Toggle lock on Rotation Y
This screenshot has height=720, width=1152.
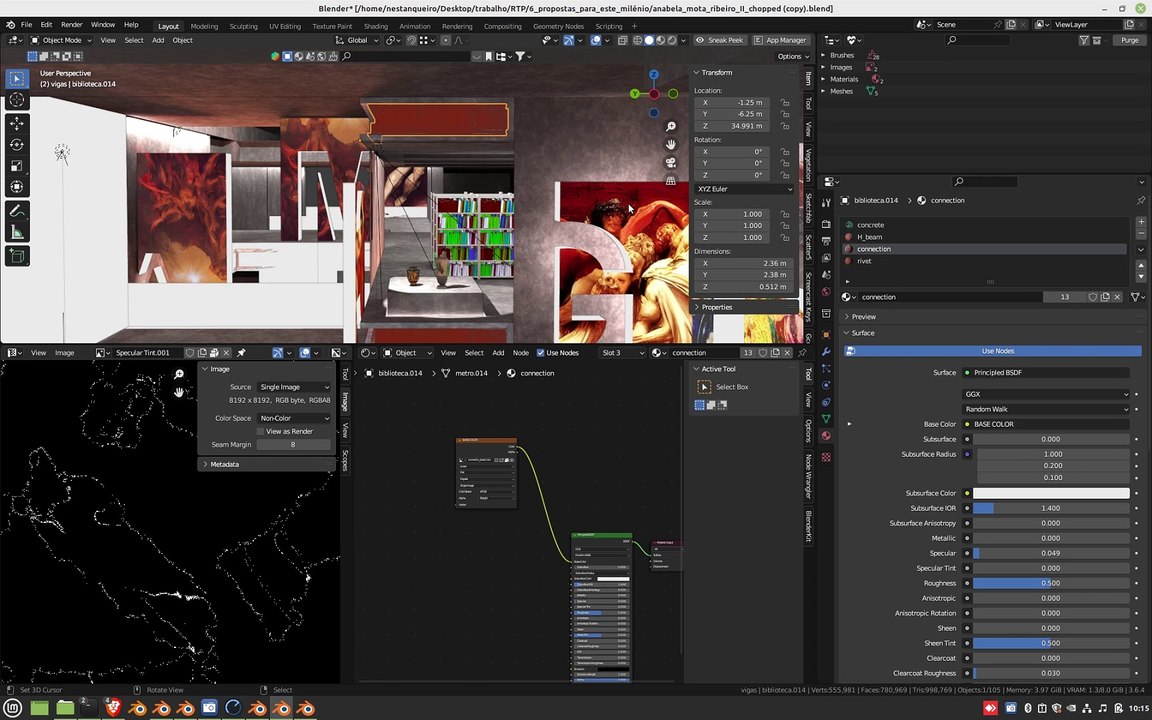pyautogui.click(x=785, y=164)
